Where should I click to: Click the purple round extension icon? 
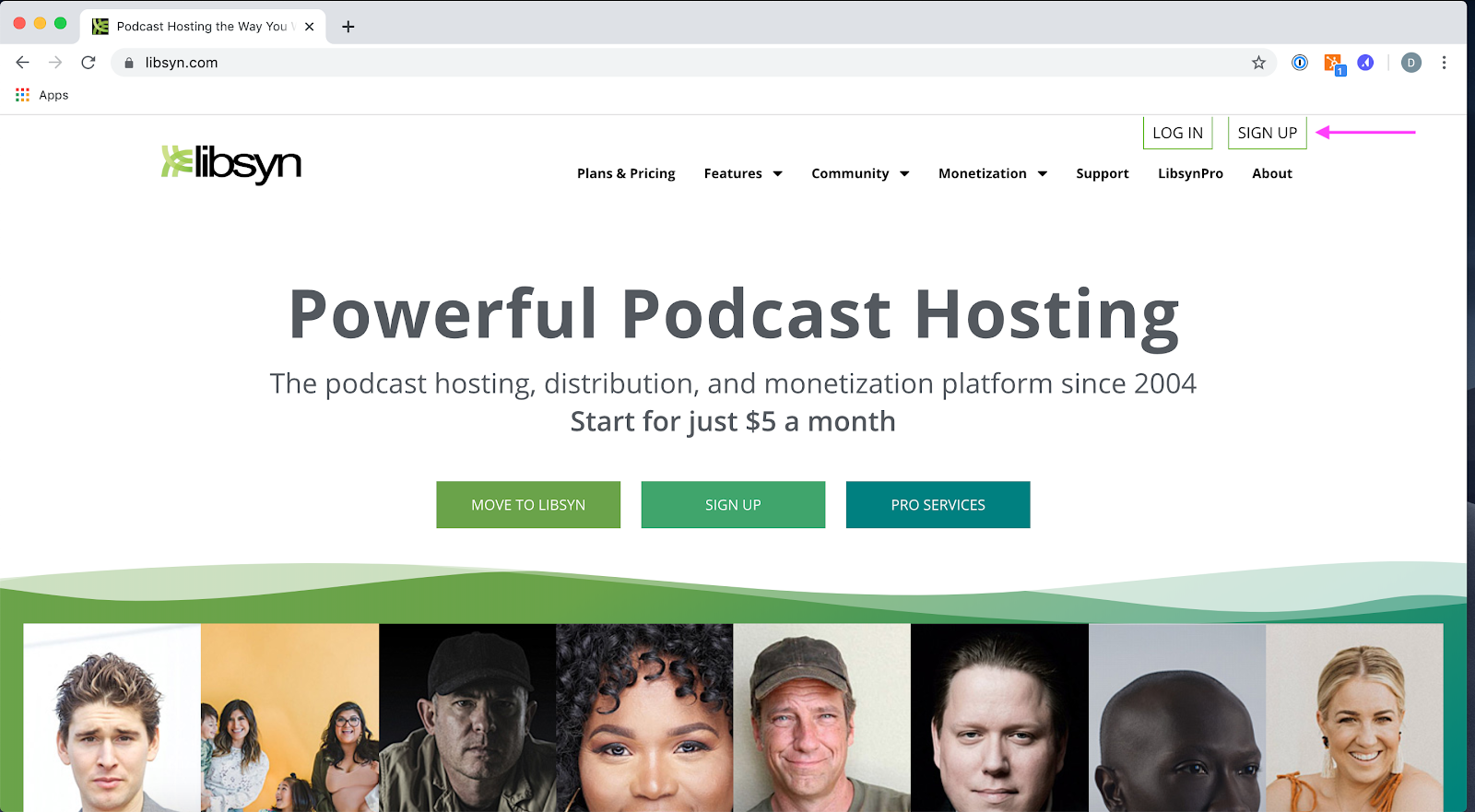click(x=1365, y=63)
